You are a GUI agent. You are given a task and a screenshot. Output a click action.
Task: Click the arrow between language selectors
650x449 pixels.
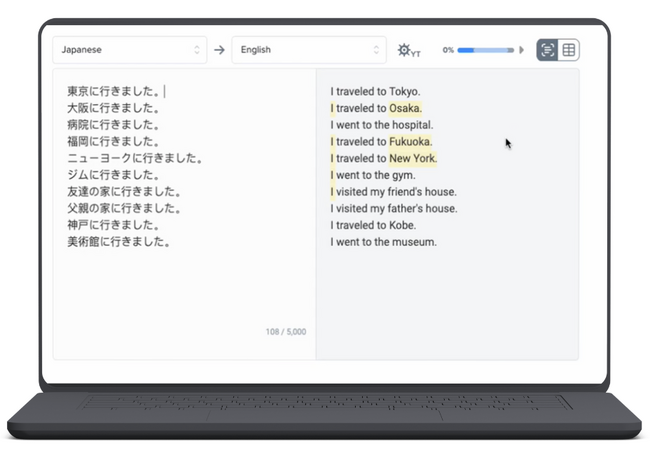pyautogui.click(x=219, y=50)
